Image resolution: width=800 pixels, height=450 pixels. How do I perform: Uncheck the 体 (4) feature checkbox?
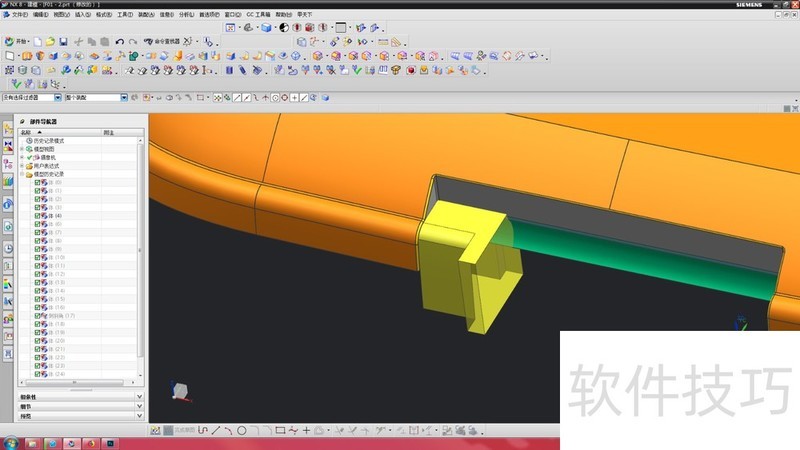tap(37, 216)
